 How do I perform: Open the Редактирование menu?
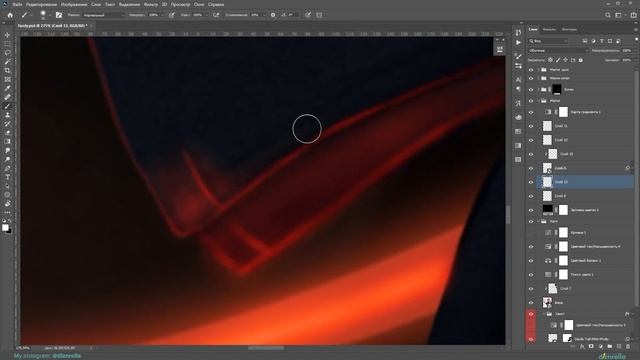[x=41, y=4]
